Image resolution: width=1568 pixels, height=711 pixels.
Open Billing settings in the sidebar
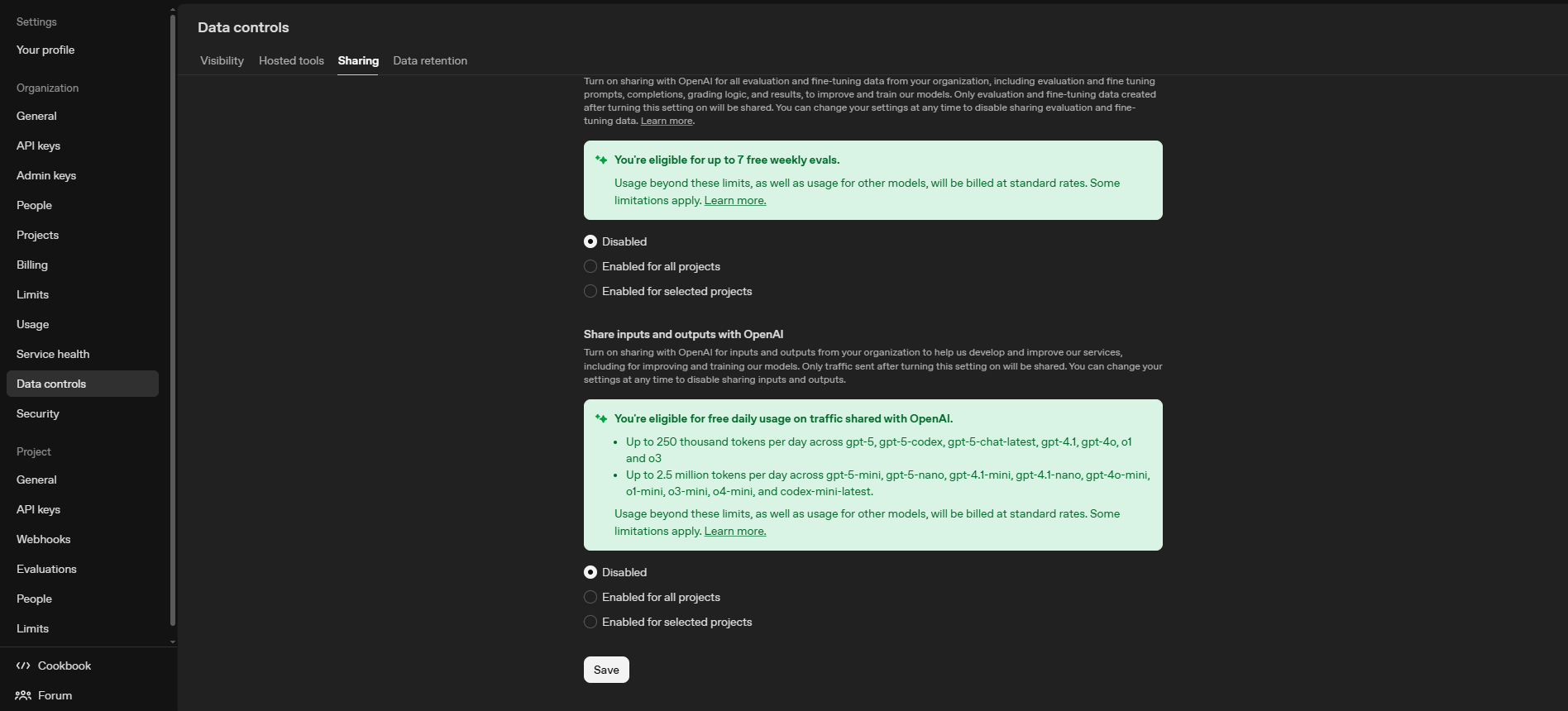pos(31,265)
